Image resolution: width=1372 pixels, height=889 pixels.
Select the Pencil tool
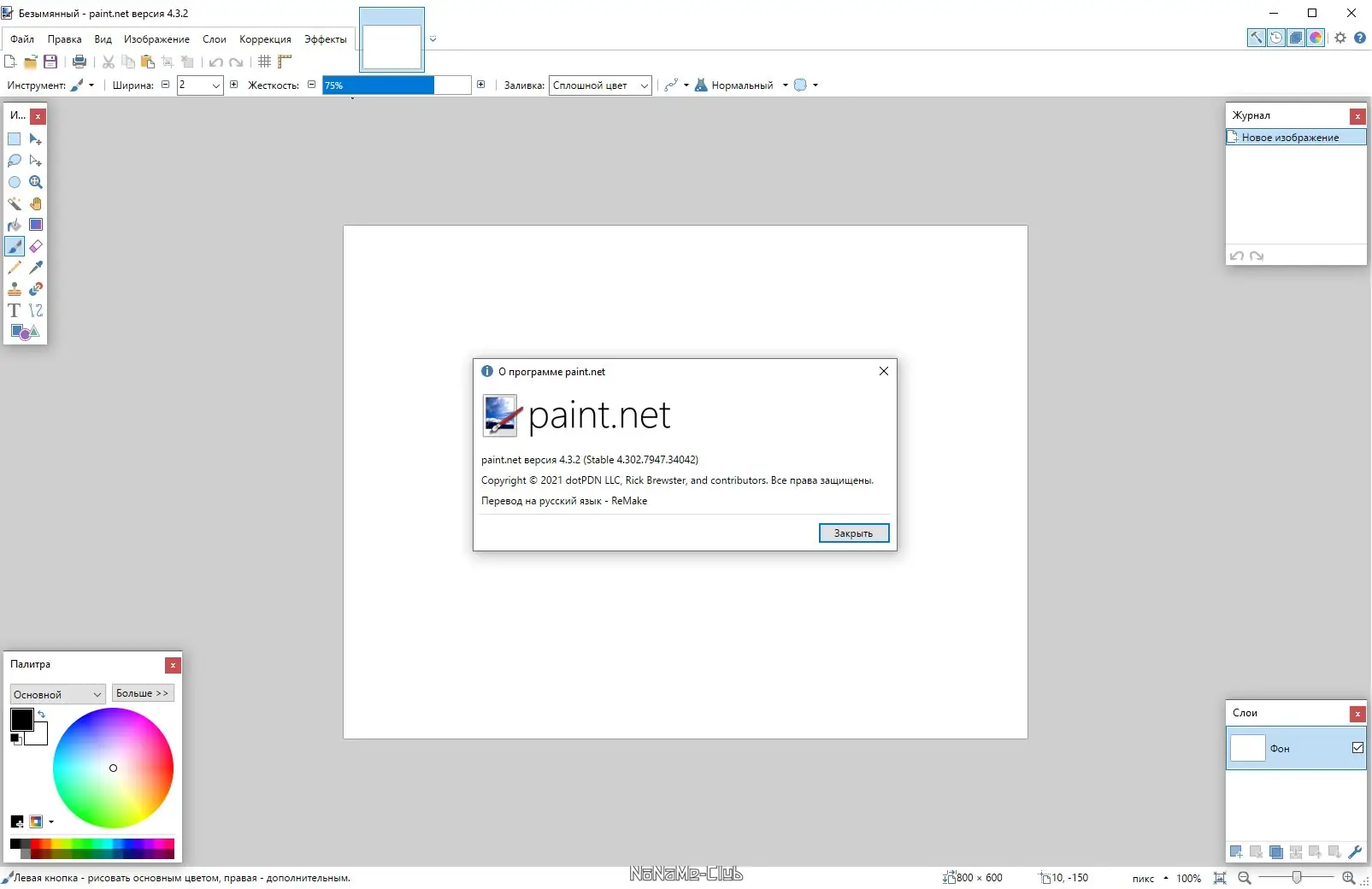tap(15, 268)
